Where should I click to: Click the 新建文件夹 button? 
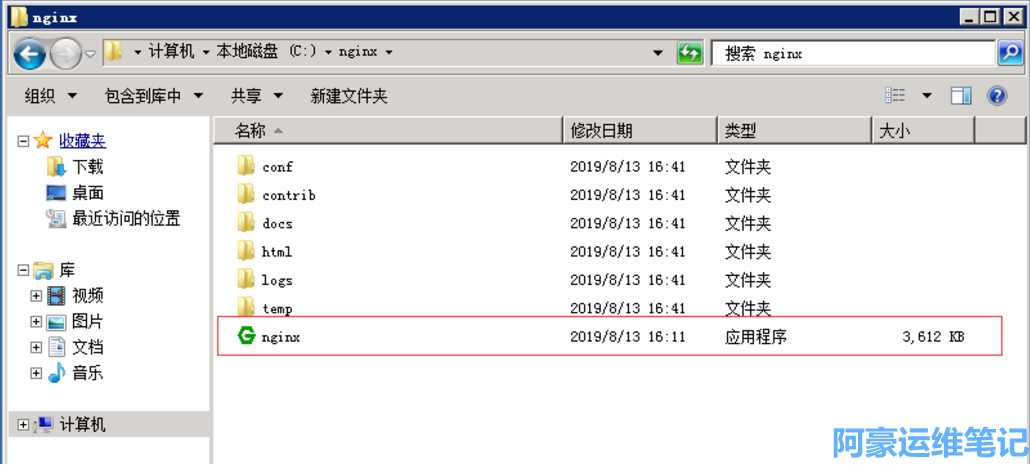pyautogui.click(x=349, y=96)
